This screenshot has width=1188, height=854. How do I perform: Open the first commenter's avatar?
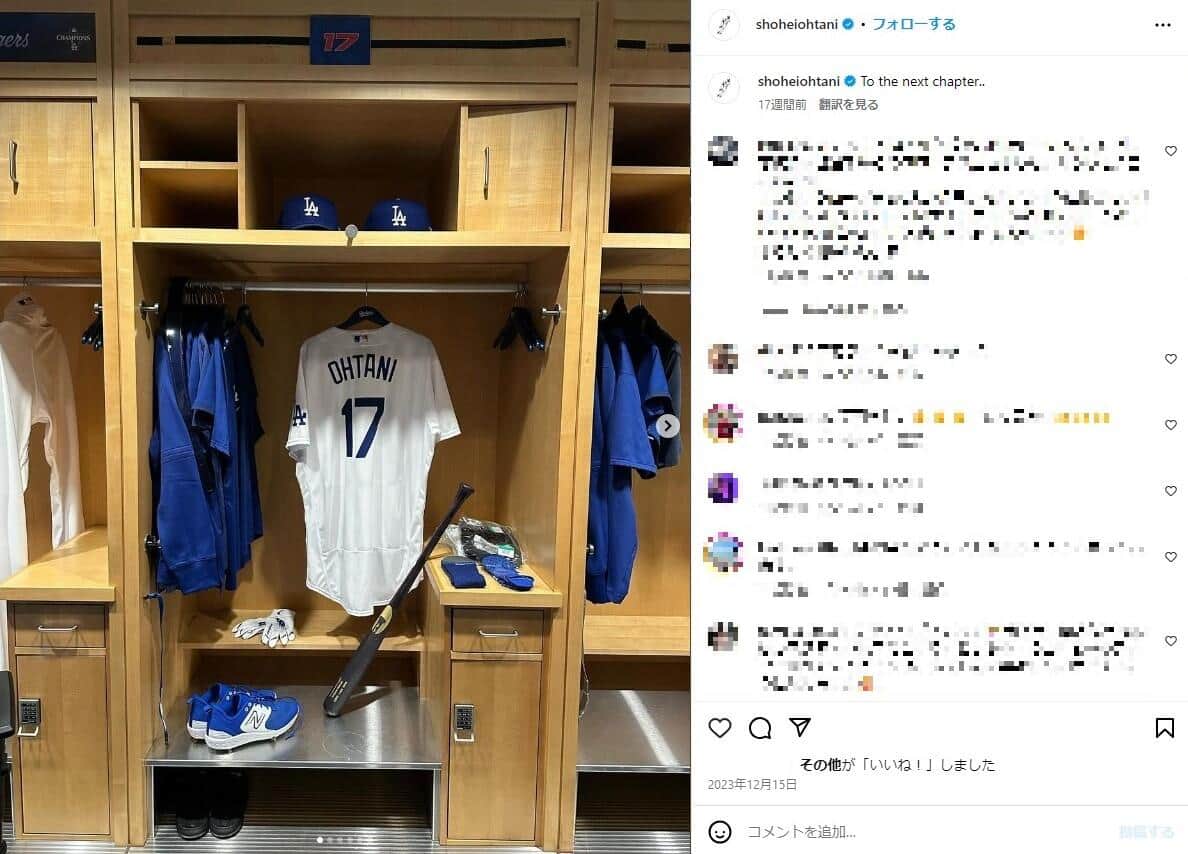[x=723, y=150]
